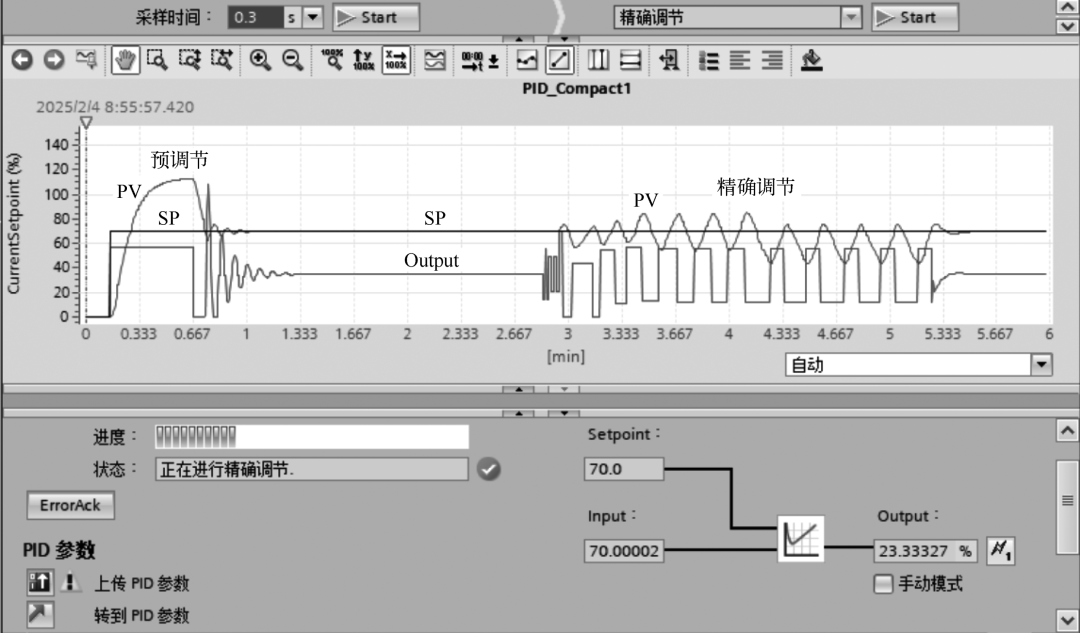Select the hand pan tool
This screenshot has height=633, width=1080.
(x=125, y=60)
